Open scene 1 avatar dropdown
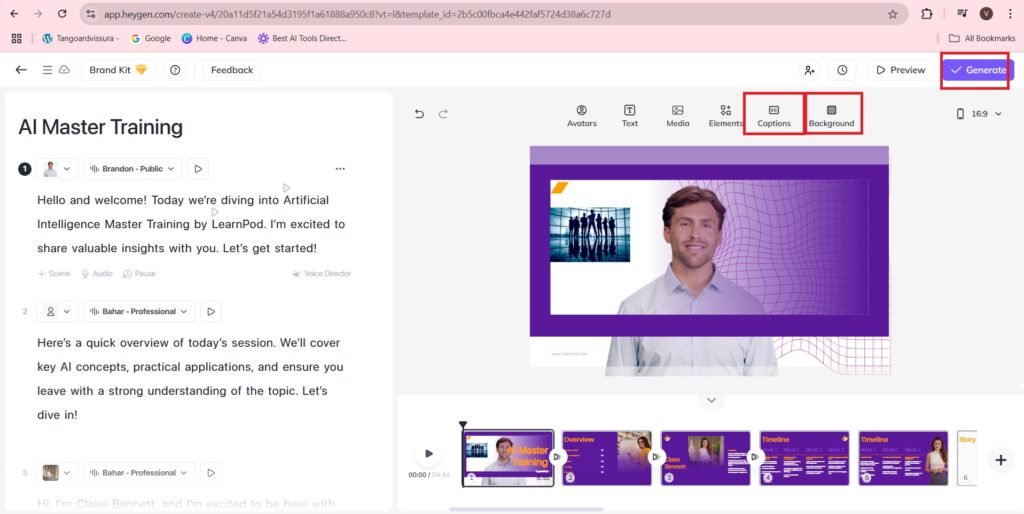 [x=57, y=169]
